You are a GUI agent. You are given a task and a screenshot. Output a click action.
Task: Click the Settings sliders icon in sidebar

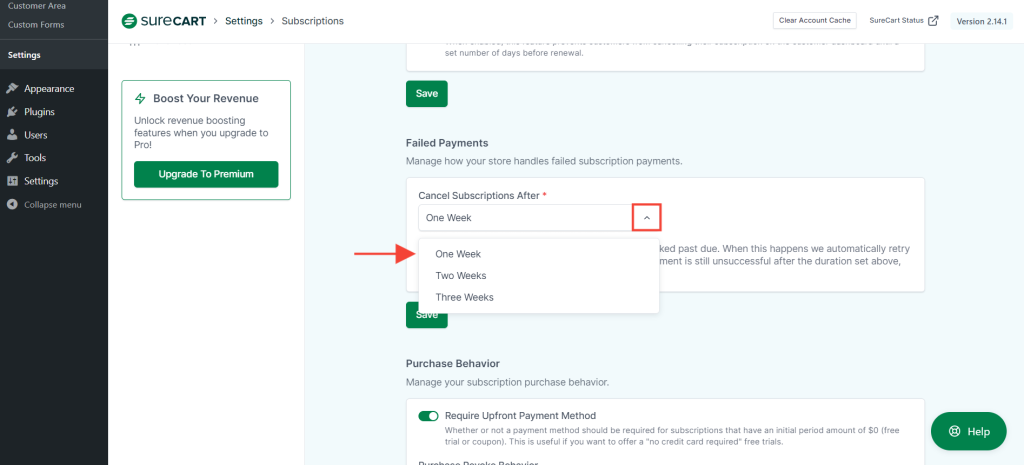tap(12, 181)
